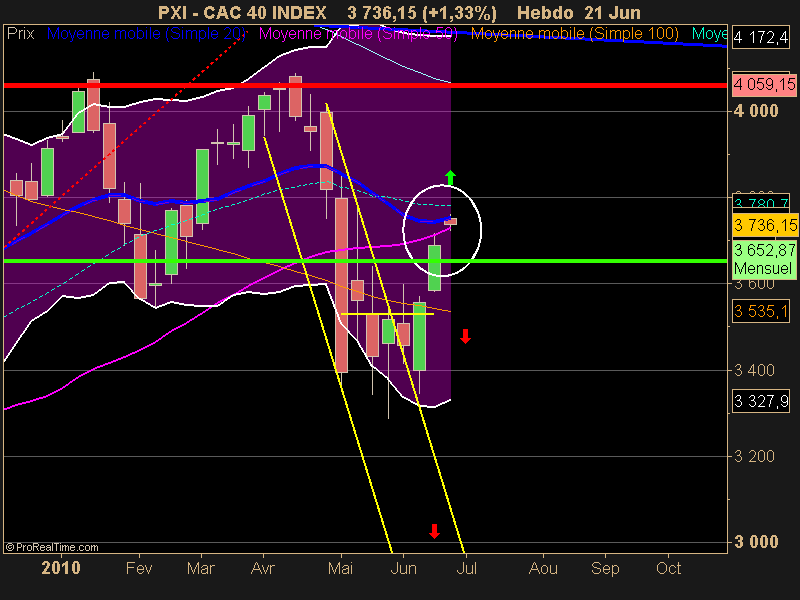Click the 3 327,9 price tag

(x=761, y=401)
